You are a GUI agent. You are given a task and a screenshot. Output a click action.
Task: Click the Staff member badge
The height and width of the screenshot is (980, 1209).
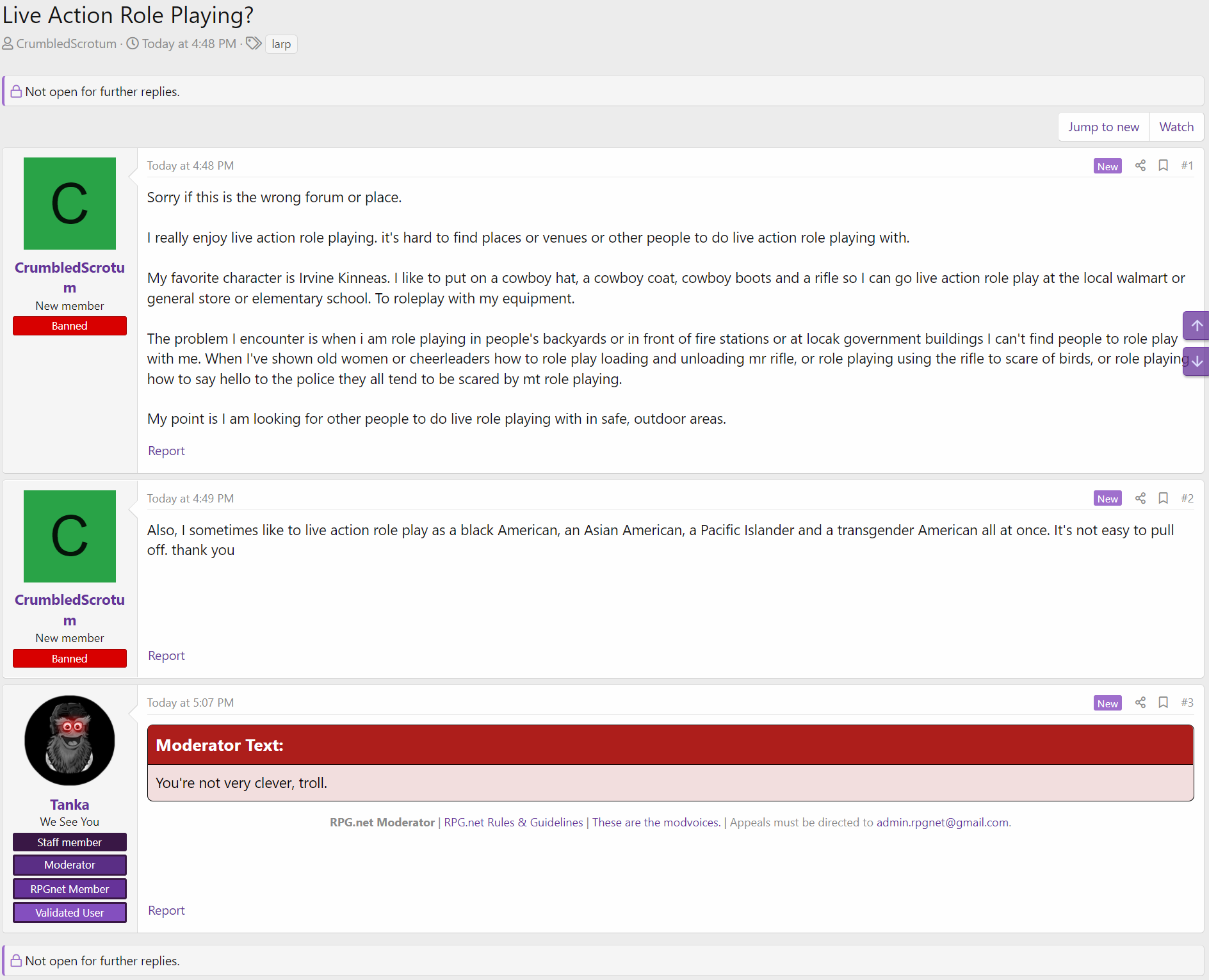click(x=70, y=842)
